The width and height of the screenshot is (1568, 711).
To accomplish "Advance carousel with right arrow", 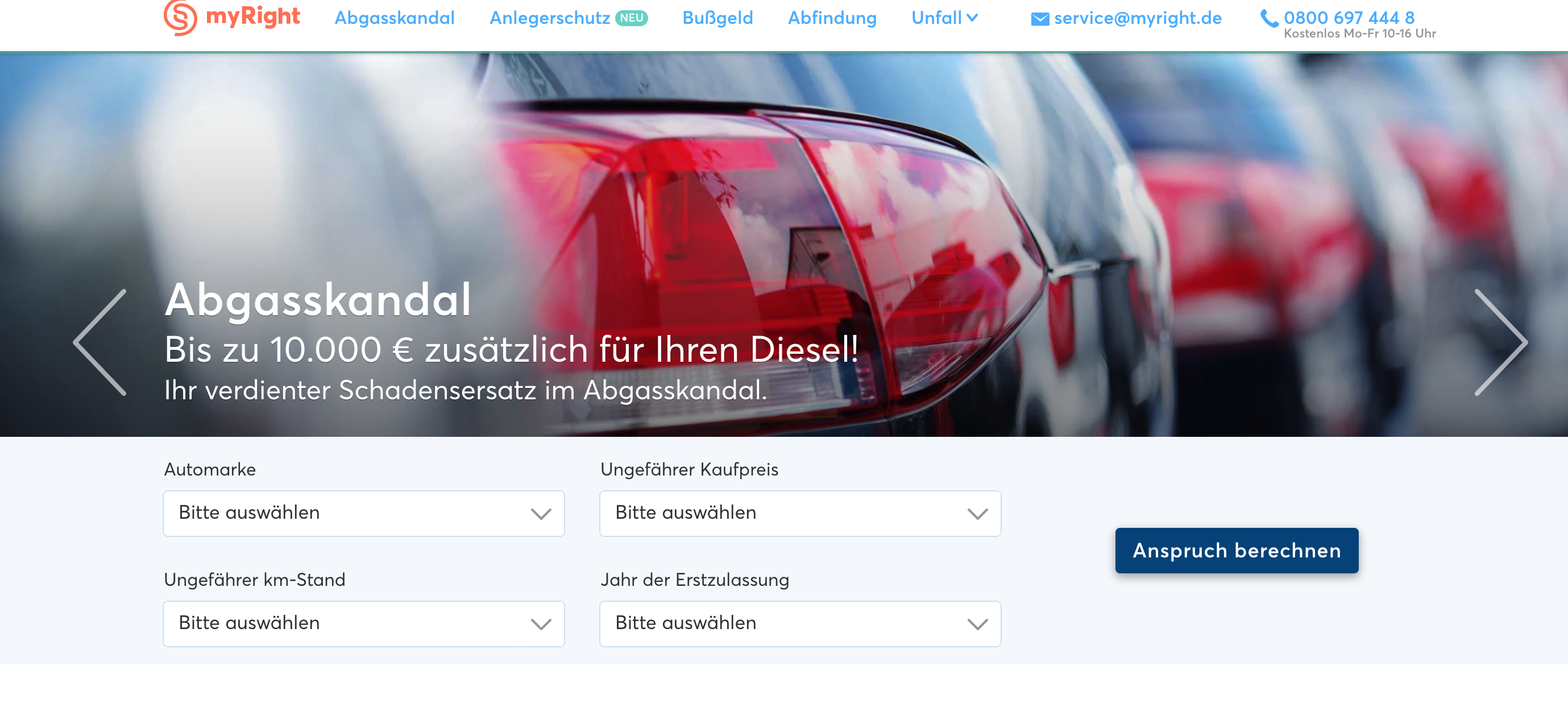I will pos(1500,342).
